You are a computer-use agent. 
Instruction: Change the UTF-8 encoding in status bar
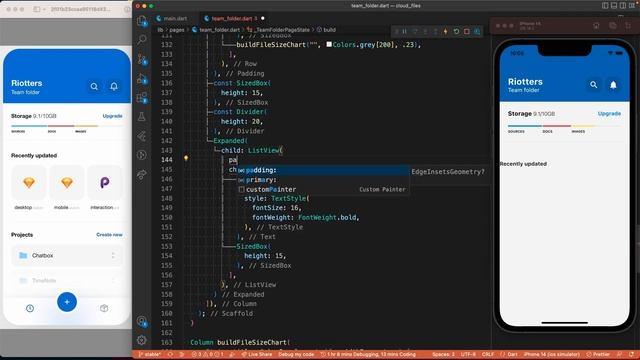(468, 354)
